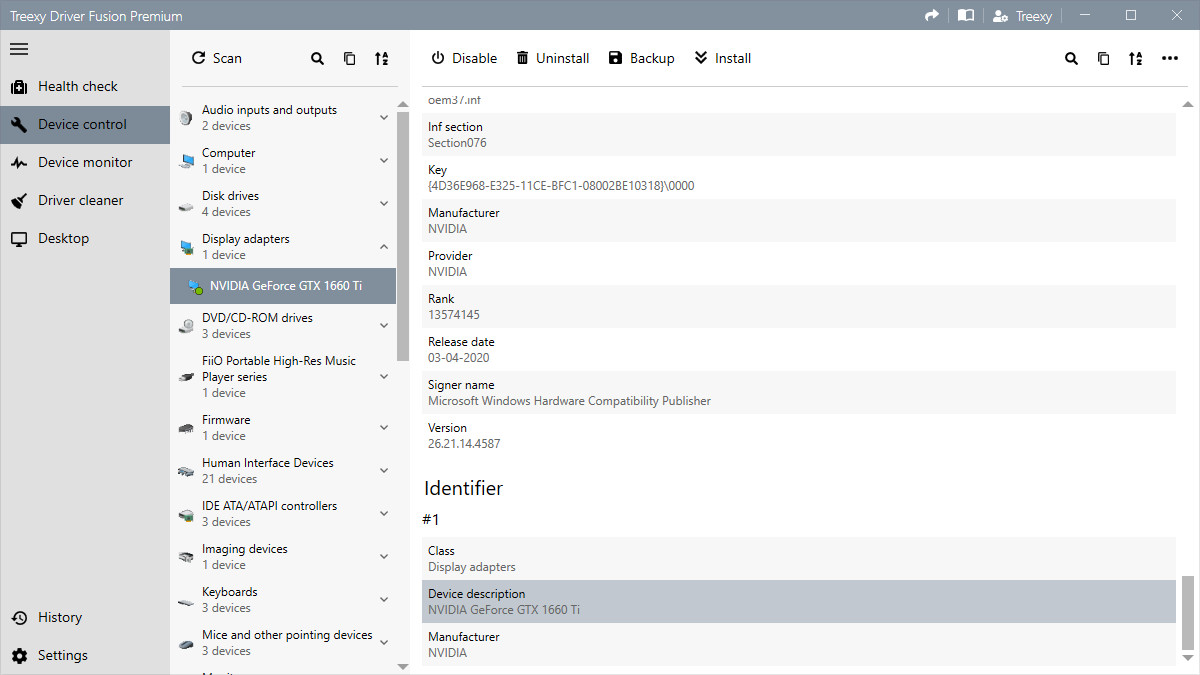
Task: Switch to Device monitor
Action: [84, 161]
